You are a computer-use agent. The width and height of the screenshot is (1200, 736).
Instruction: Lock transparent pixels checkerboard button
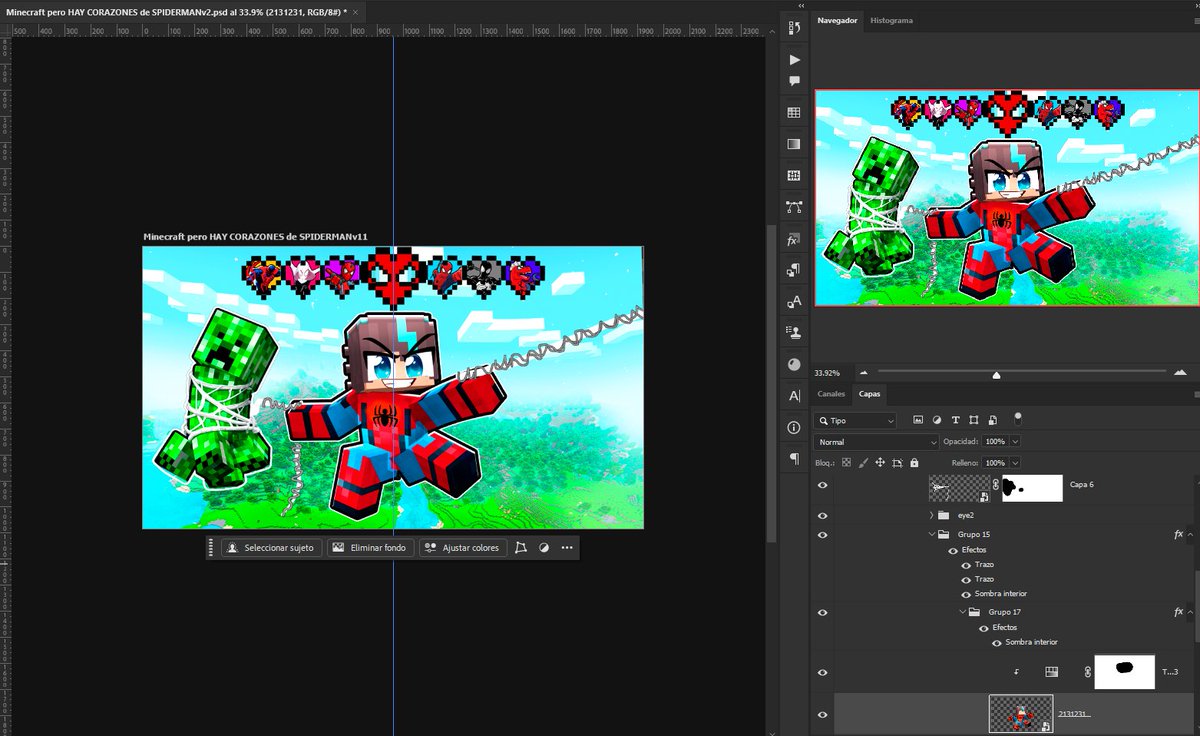(846, 463)
